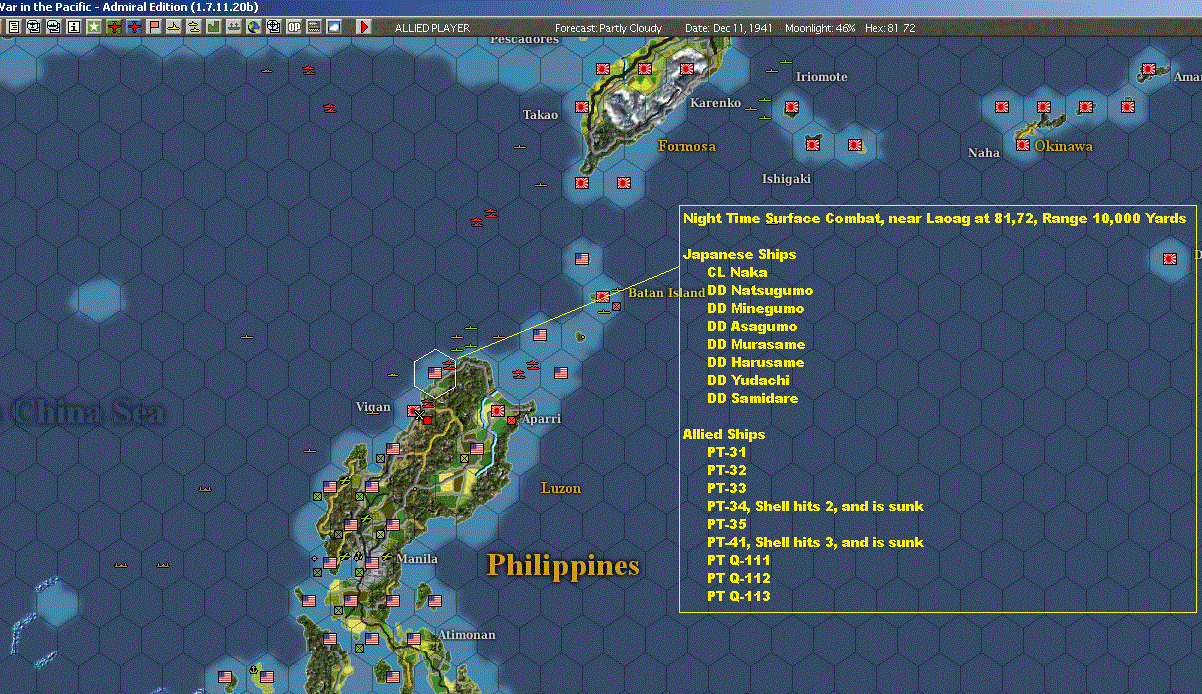
Task: Click the Date: Dec 11, 1941 text
Action: tap(730, 28)
